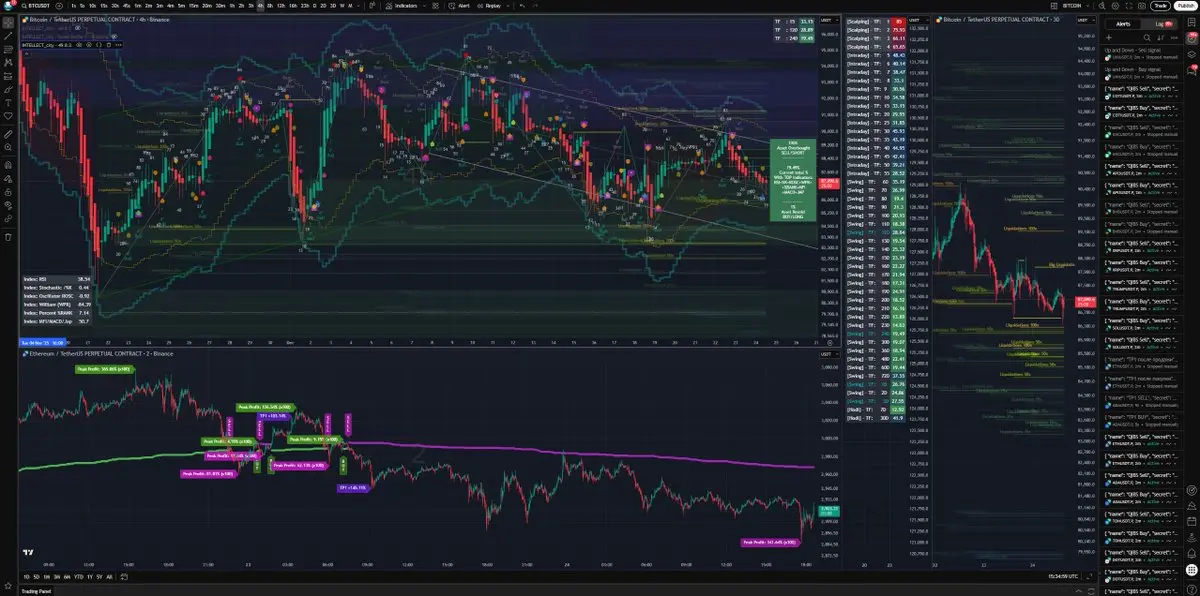1200x596 pixels.
Task: Create an Alert from the top toolbar
Action: click(459, 6)
